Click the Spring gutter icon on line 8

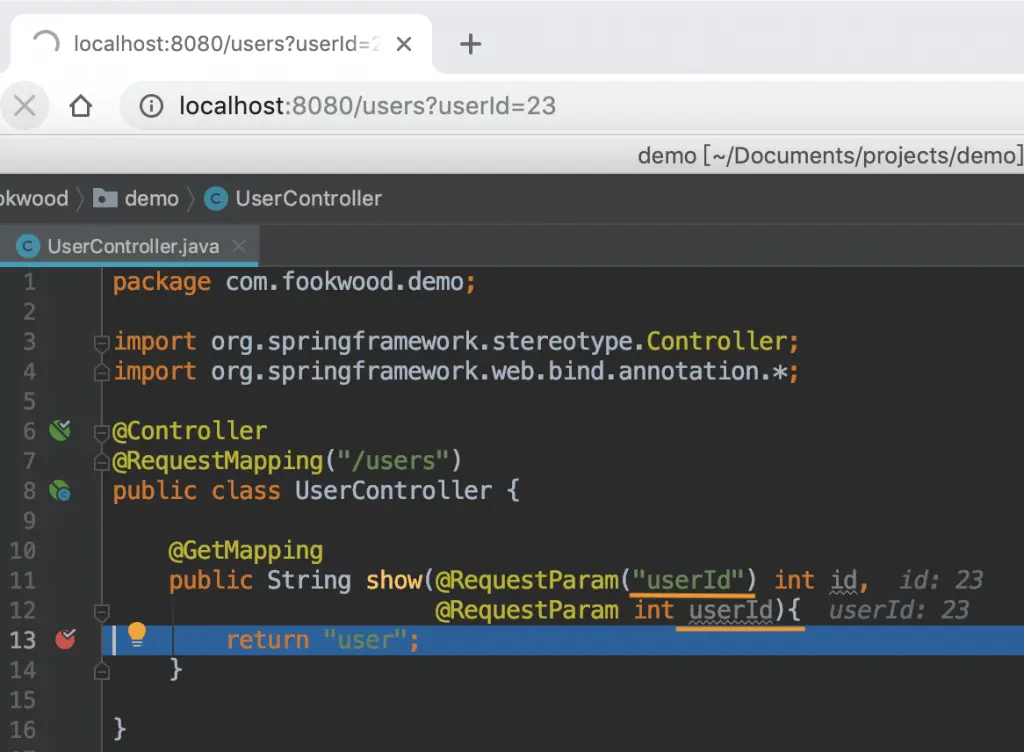60,490
